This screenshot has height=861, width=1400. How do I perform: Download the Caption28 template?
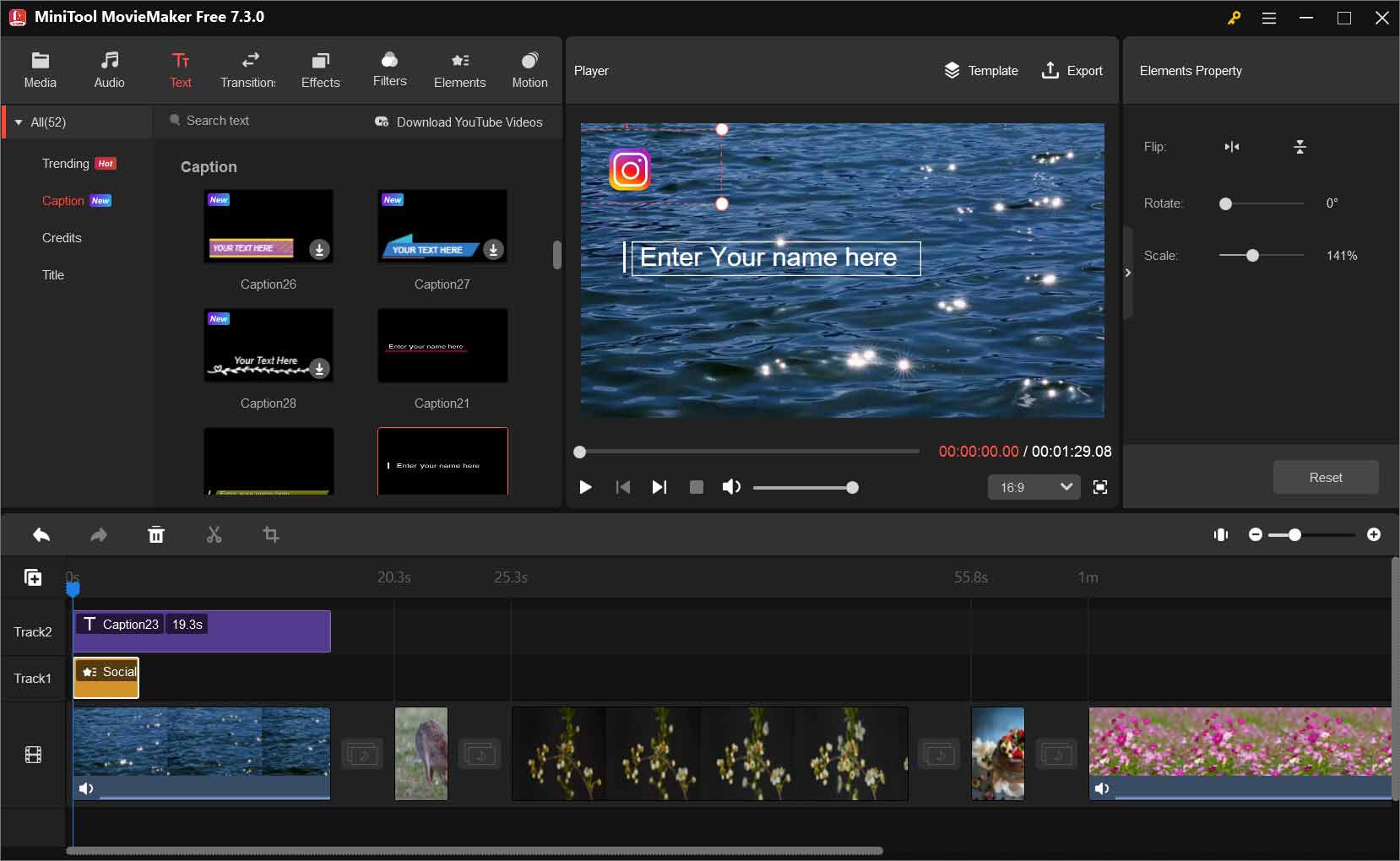pyautogui.click(x=319, y=368)
